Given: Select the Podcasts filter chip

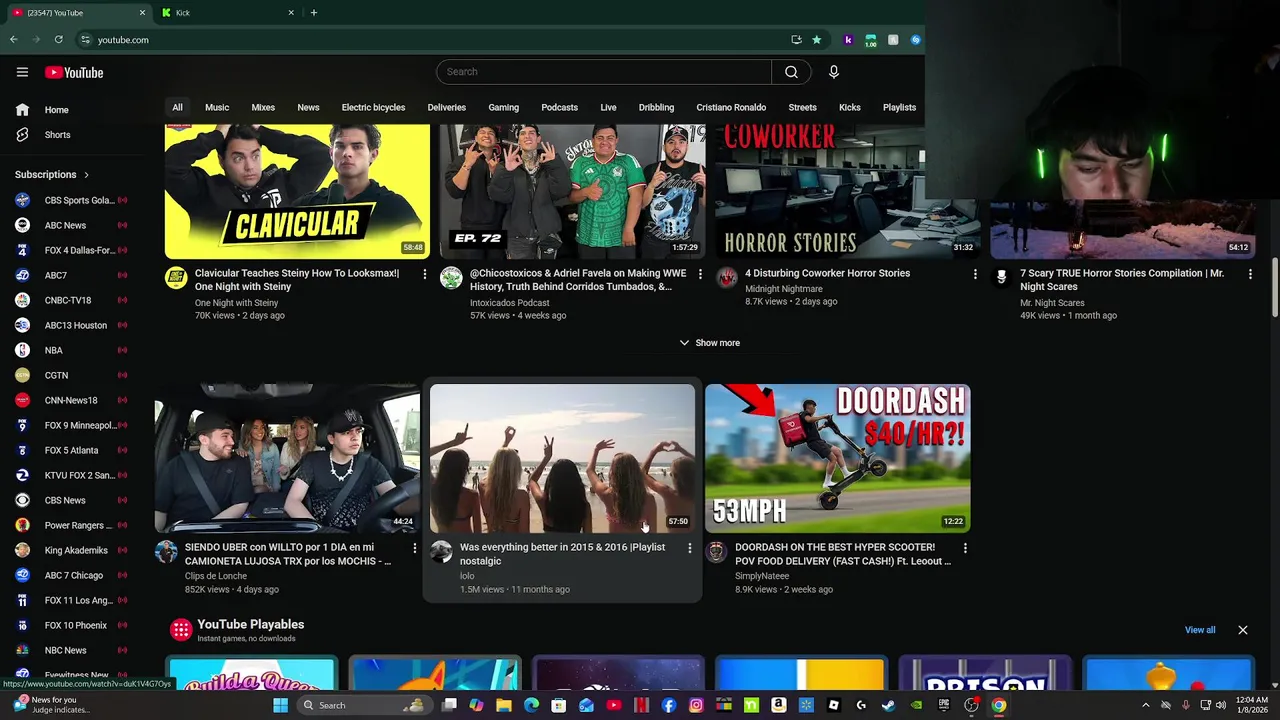Looking at the screenshot, I should click(559, 107).
